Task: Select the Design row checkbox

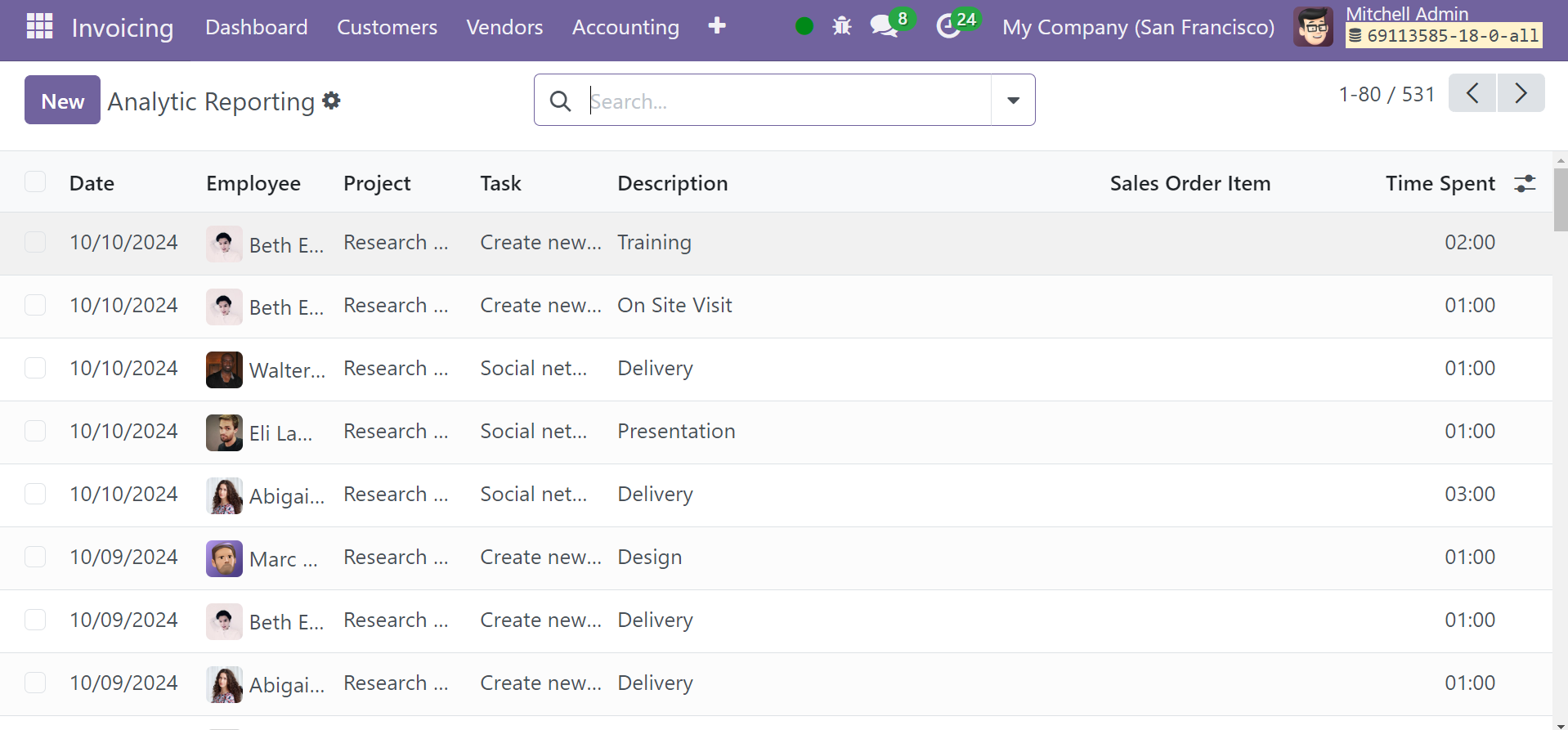Action: point(35,557)
